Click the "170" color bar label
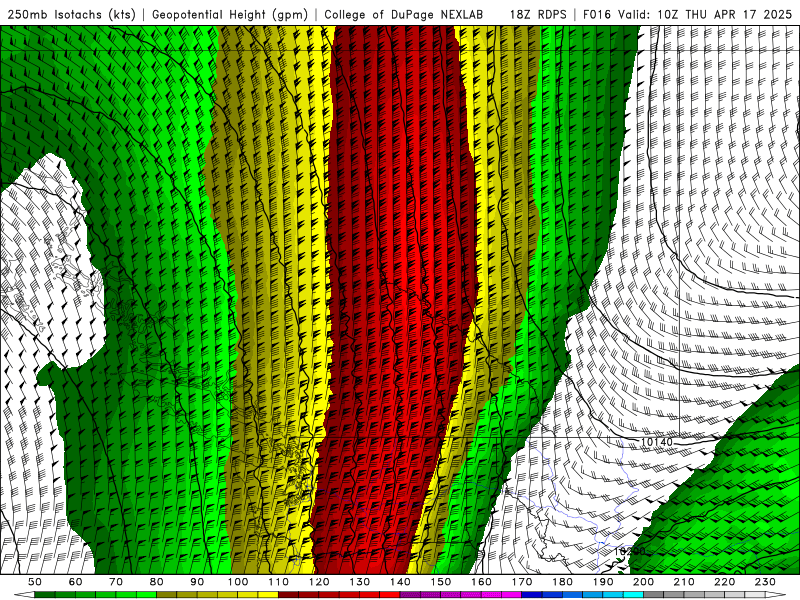 [522, 582]
